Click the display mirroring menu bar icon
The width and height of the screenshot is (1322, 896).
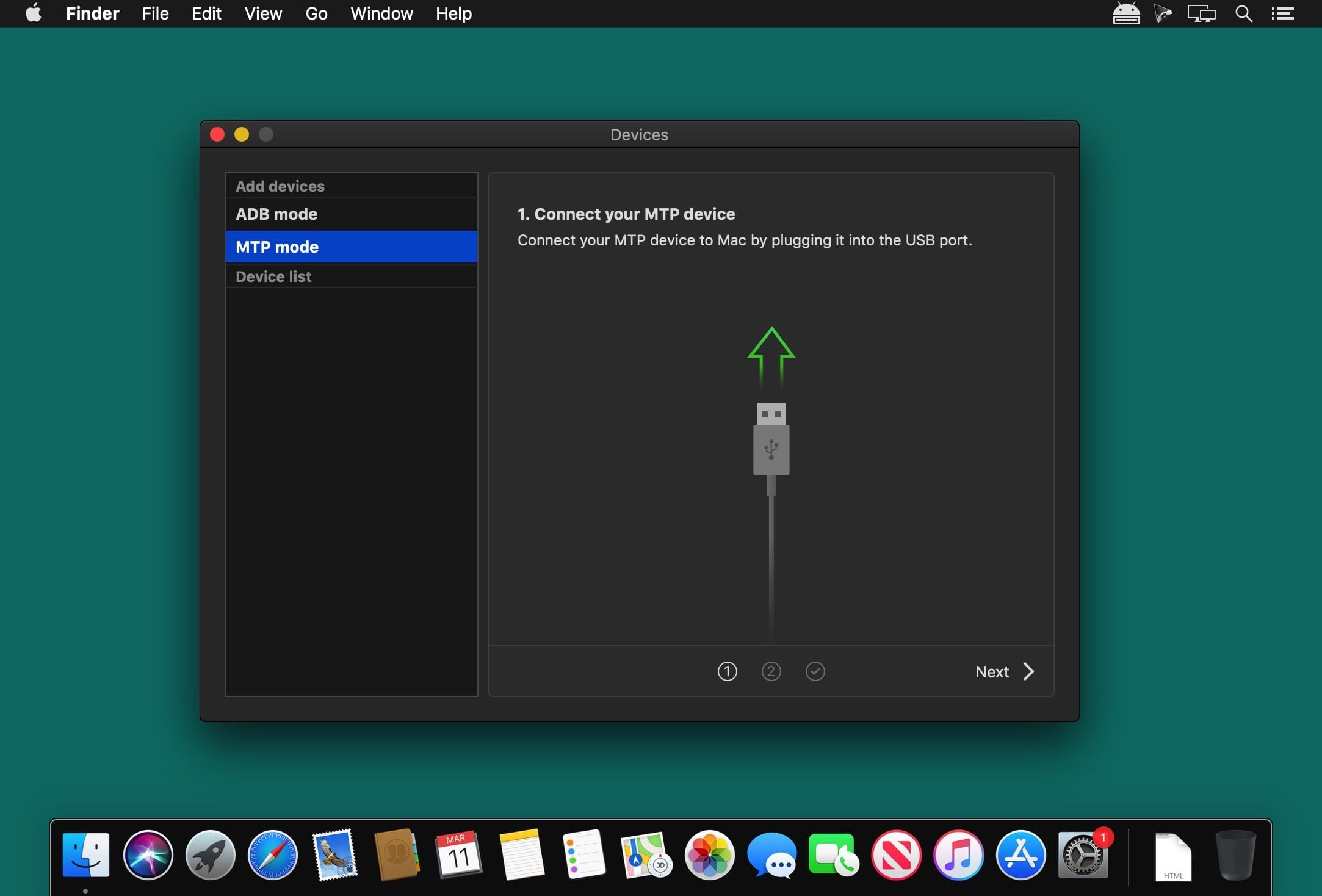click(1201, 13)
